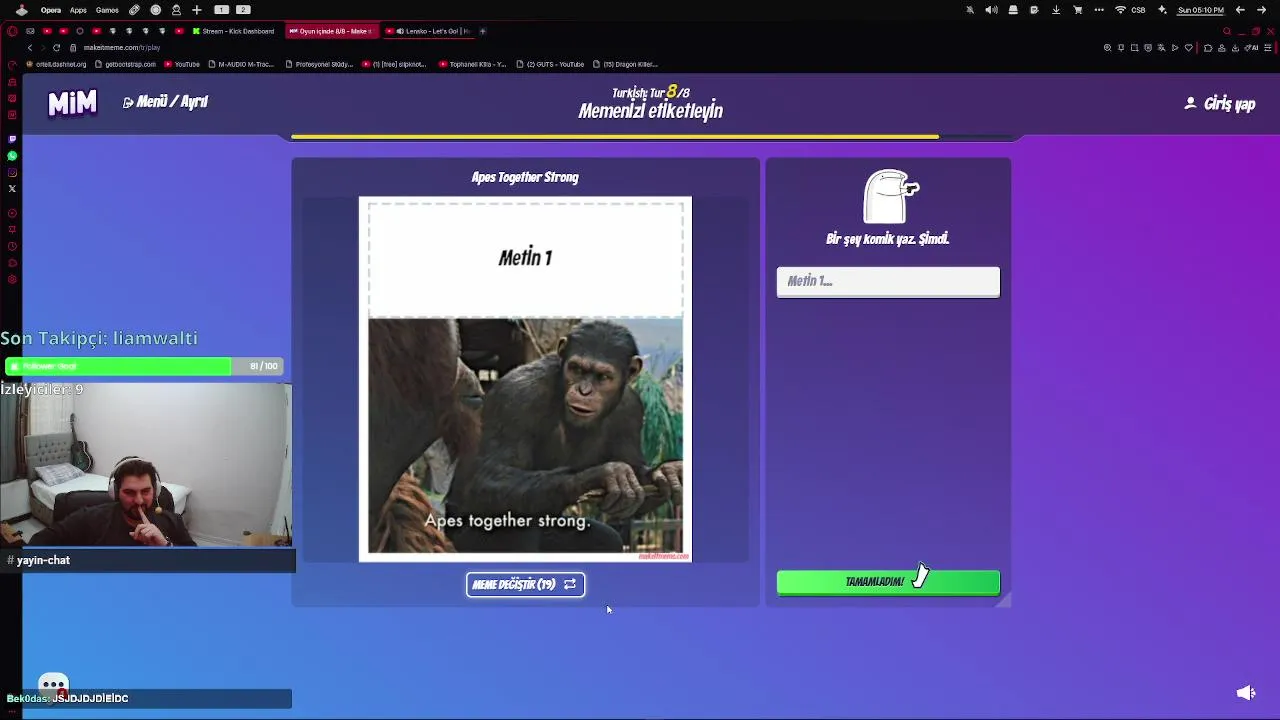
Task: Open Menü / Ayrıl to leave game
Action: [x=165, y=102]
